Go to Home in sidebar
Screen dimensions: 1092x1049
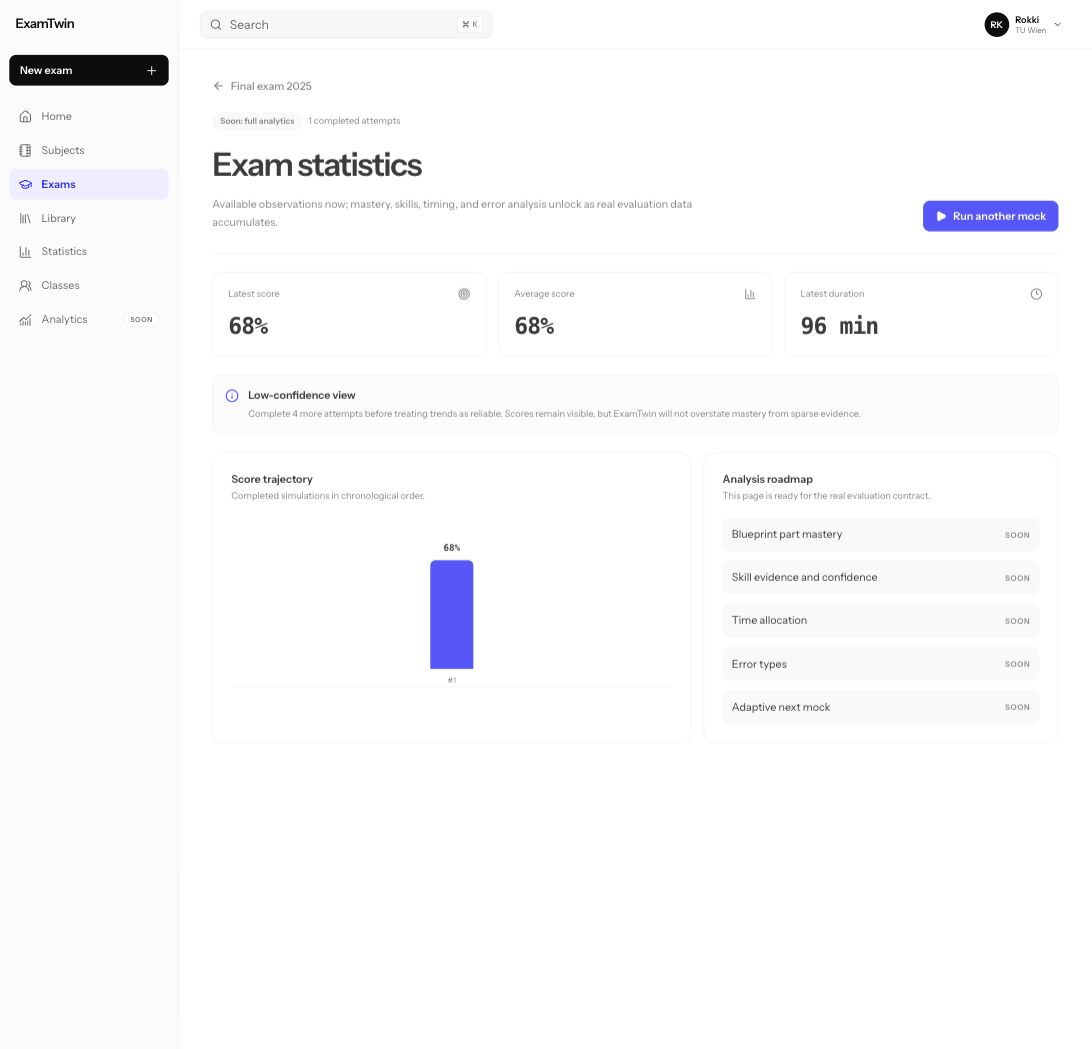(x=88, y=116)
